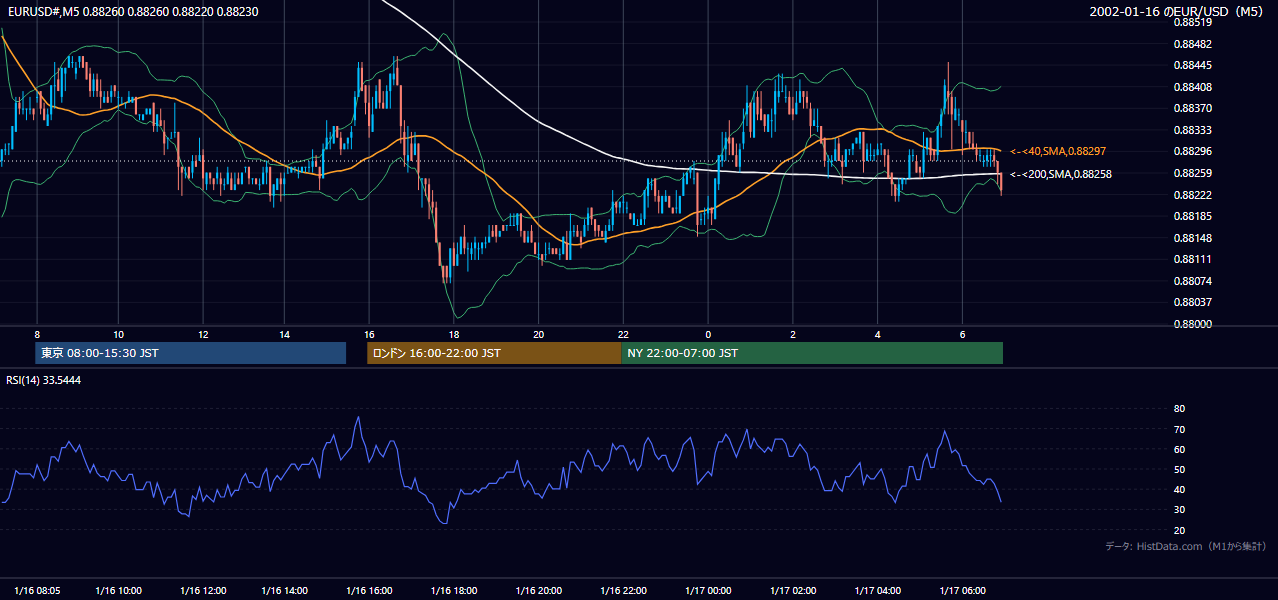Click price axis label 0.88482
Screen dimensions: 1278x600
pyautogui.click(x=1192, y=44)
